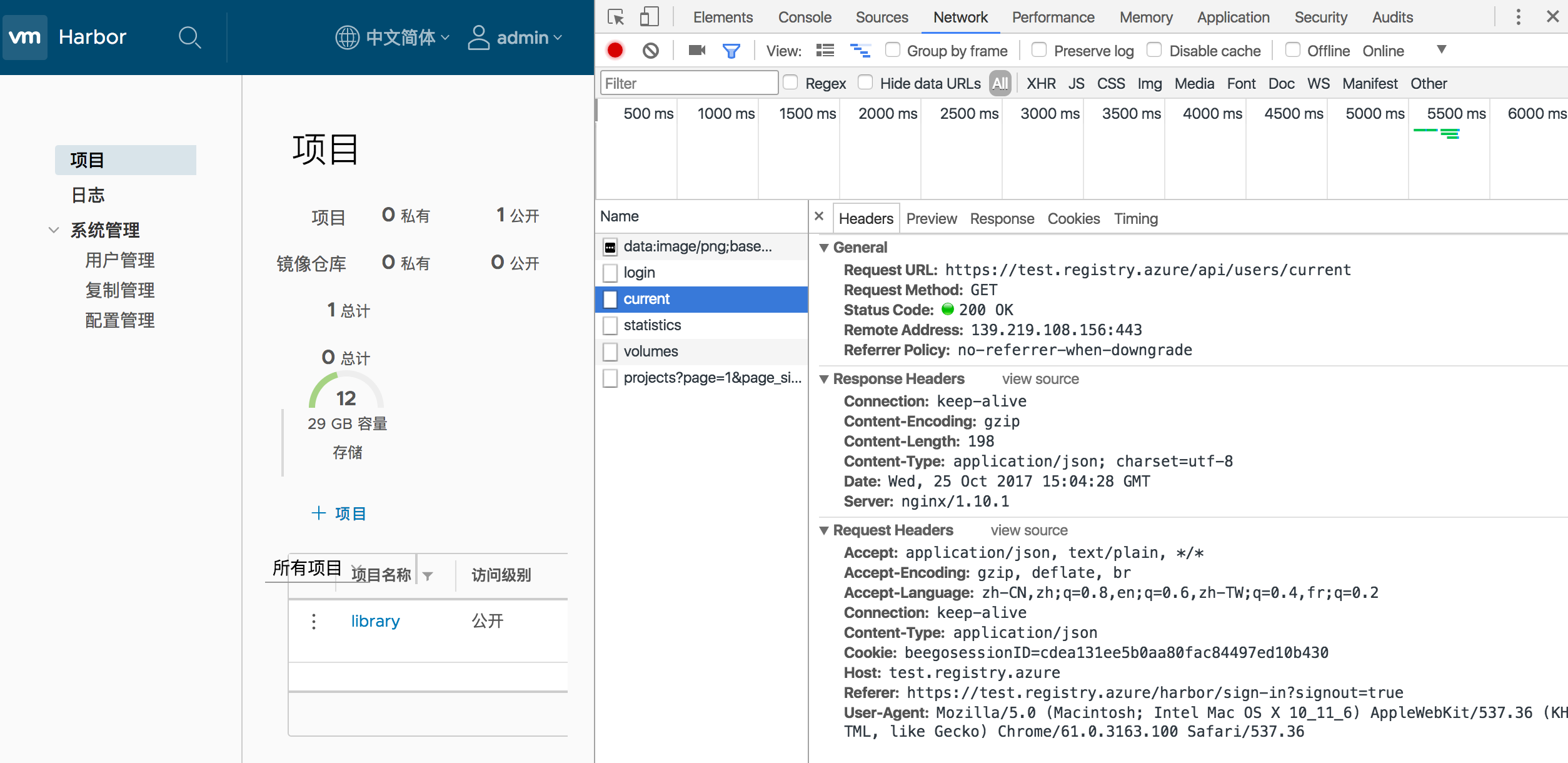Open the Preview tab of the request
1568x763 pixels.
(931, 218)
